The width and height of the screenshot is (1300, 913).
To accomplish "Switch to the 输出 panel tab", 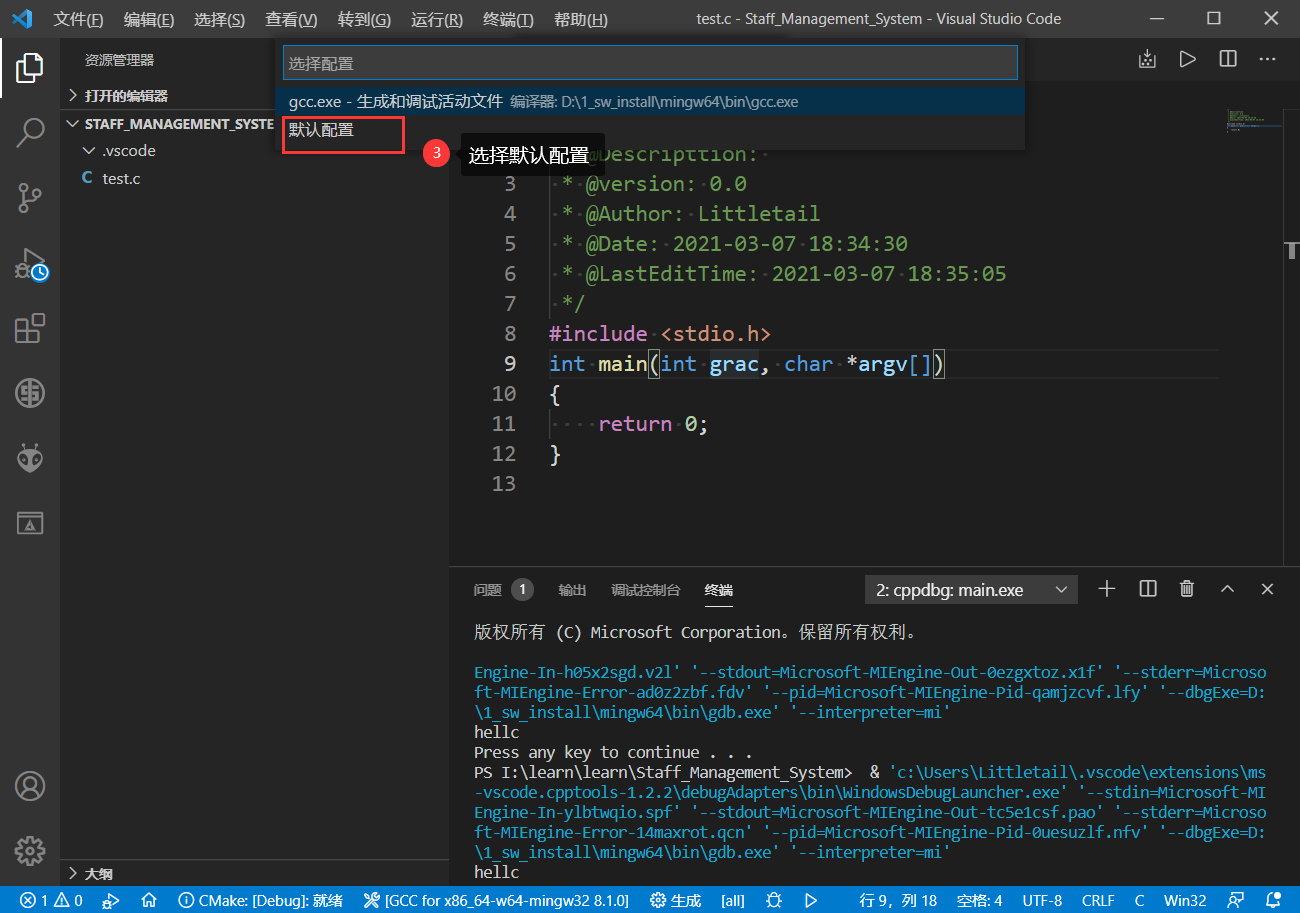I will 572,590.
